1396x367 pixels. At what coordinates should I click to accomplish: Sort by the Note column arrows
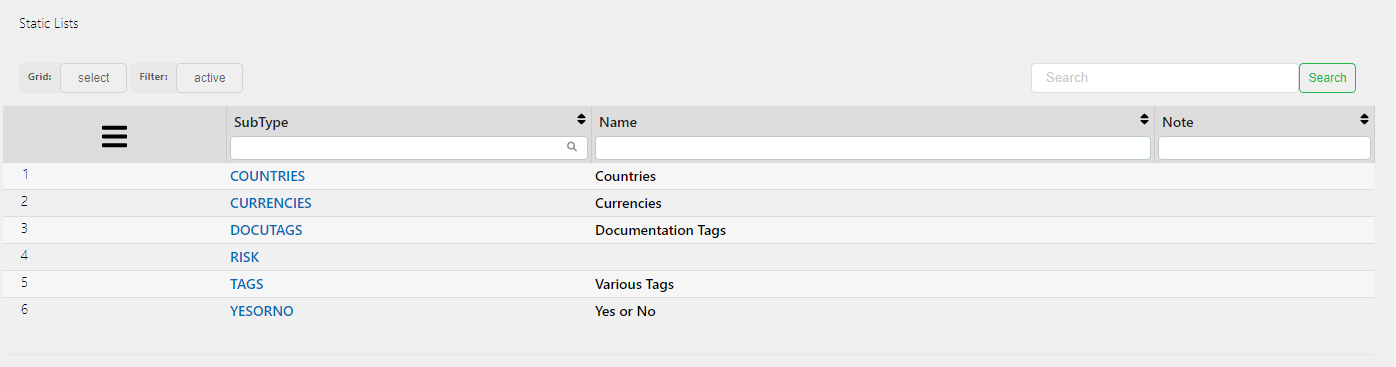click(1364, 119)
